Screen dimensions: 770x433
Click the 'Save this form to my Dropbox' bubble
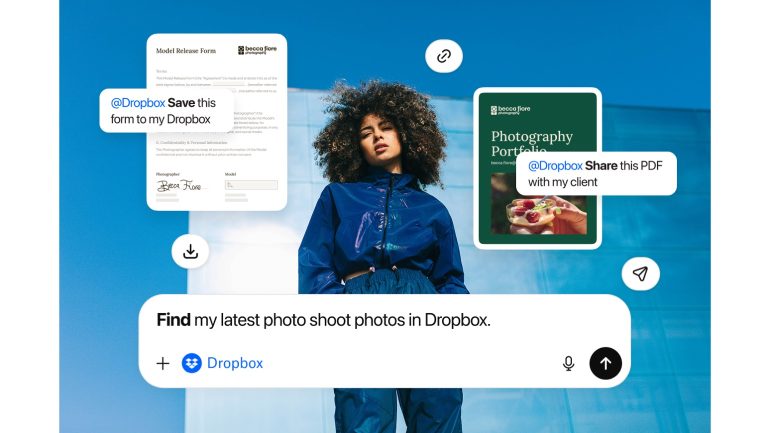click(166, 111)
